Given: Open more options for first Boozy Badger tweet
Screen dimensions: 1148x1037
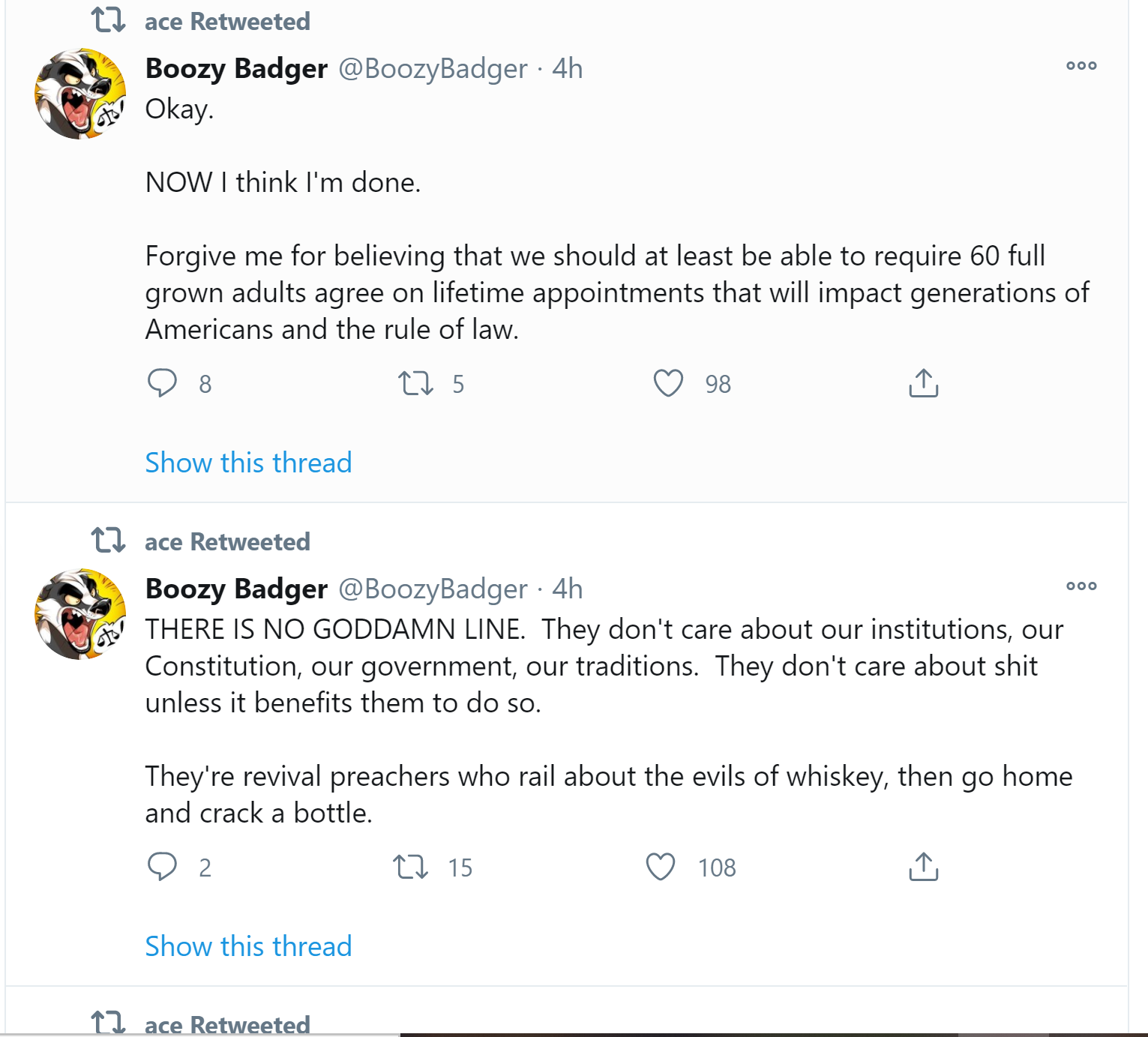Looking at the screenshot, I should coord(1081,66).
